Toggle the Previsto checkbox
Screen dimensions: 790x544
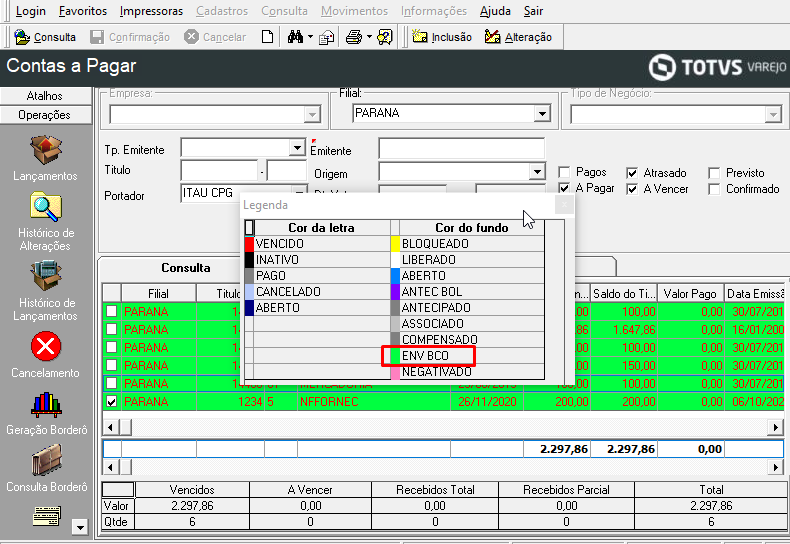click(713, 173)
